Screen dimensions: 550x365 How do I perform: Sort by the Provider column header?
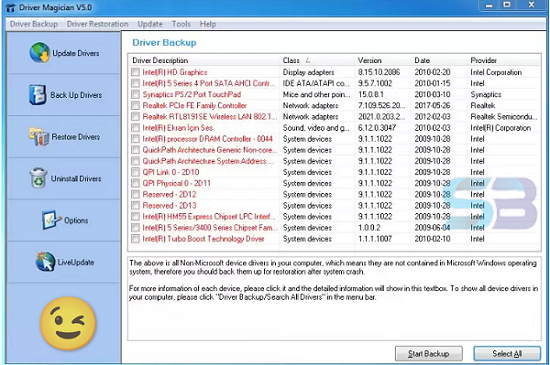click(504, 60)
